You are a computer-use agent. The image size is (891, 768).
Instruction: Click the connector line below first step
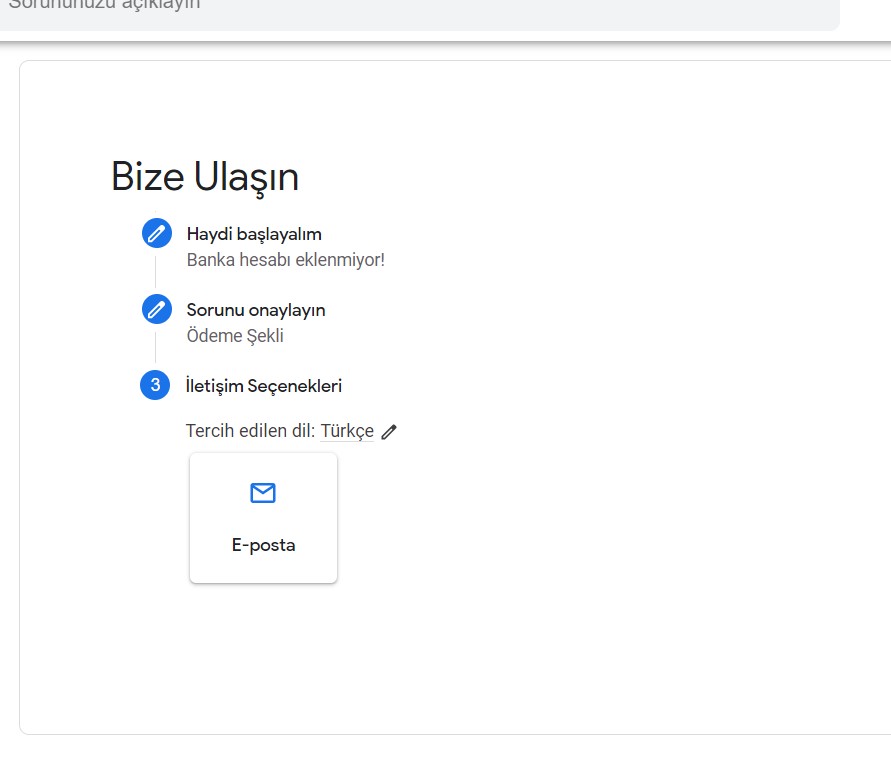click(155, 272)
